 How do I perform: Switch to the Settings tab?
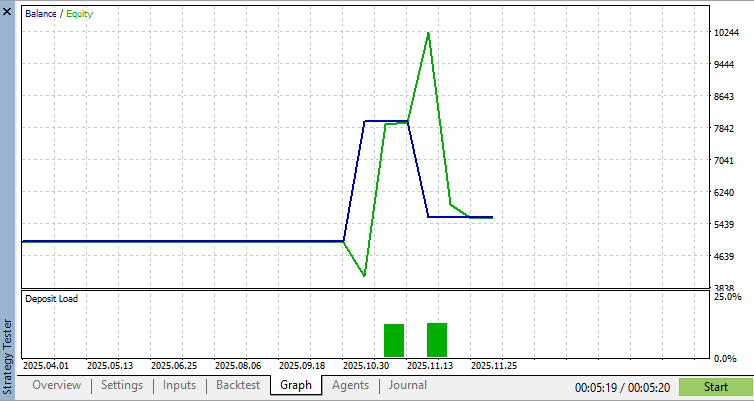pos(122,385)
